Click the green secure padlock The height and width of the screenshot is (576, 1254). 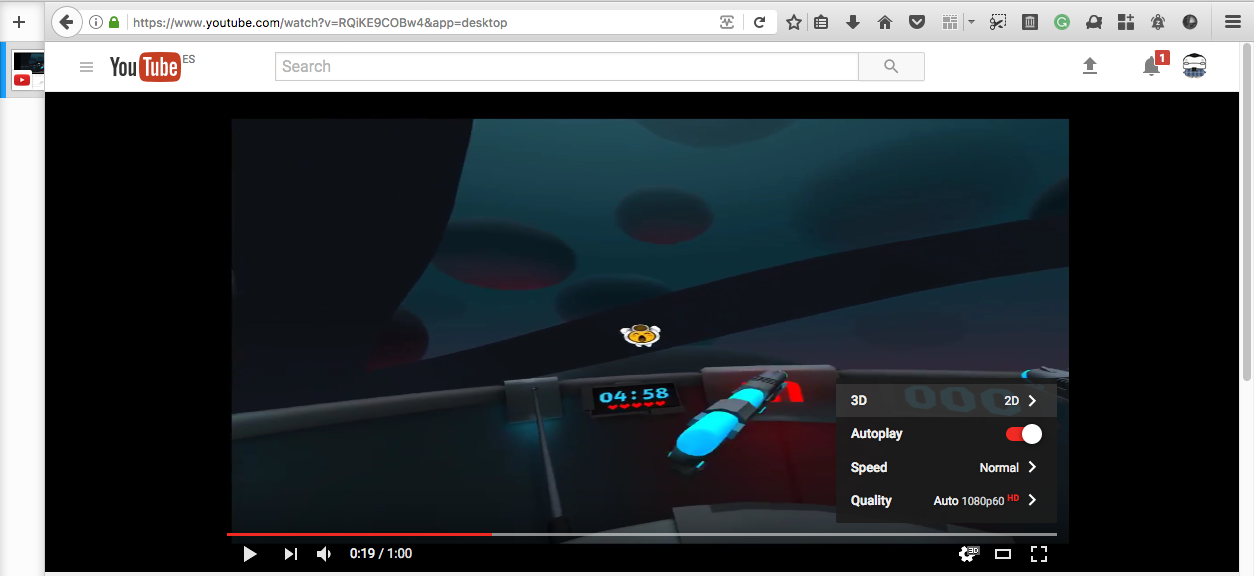coord(114,22)
